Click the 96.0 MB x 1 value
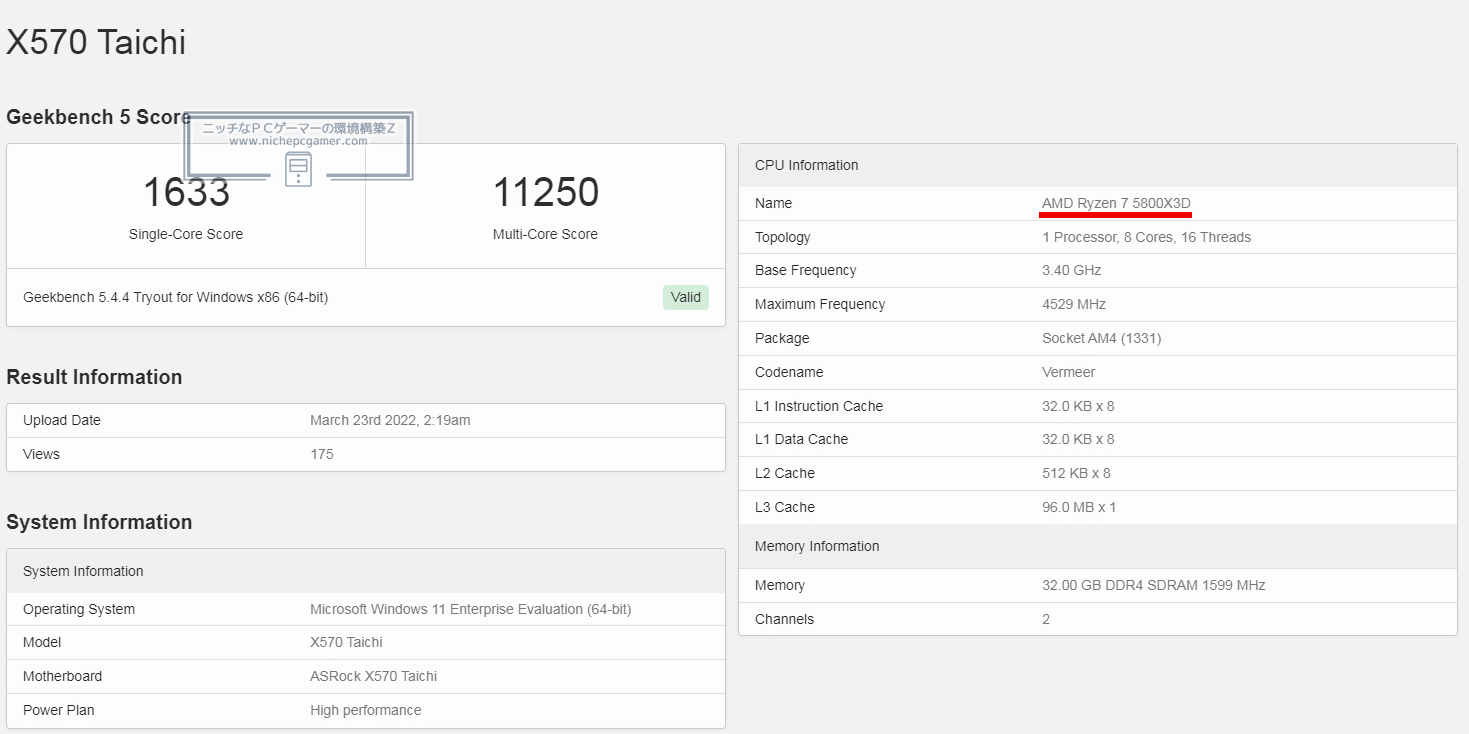This screenshot has height=734, width=1469. 1079,507
